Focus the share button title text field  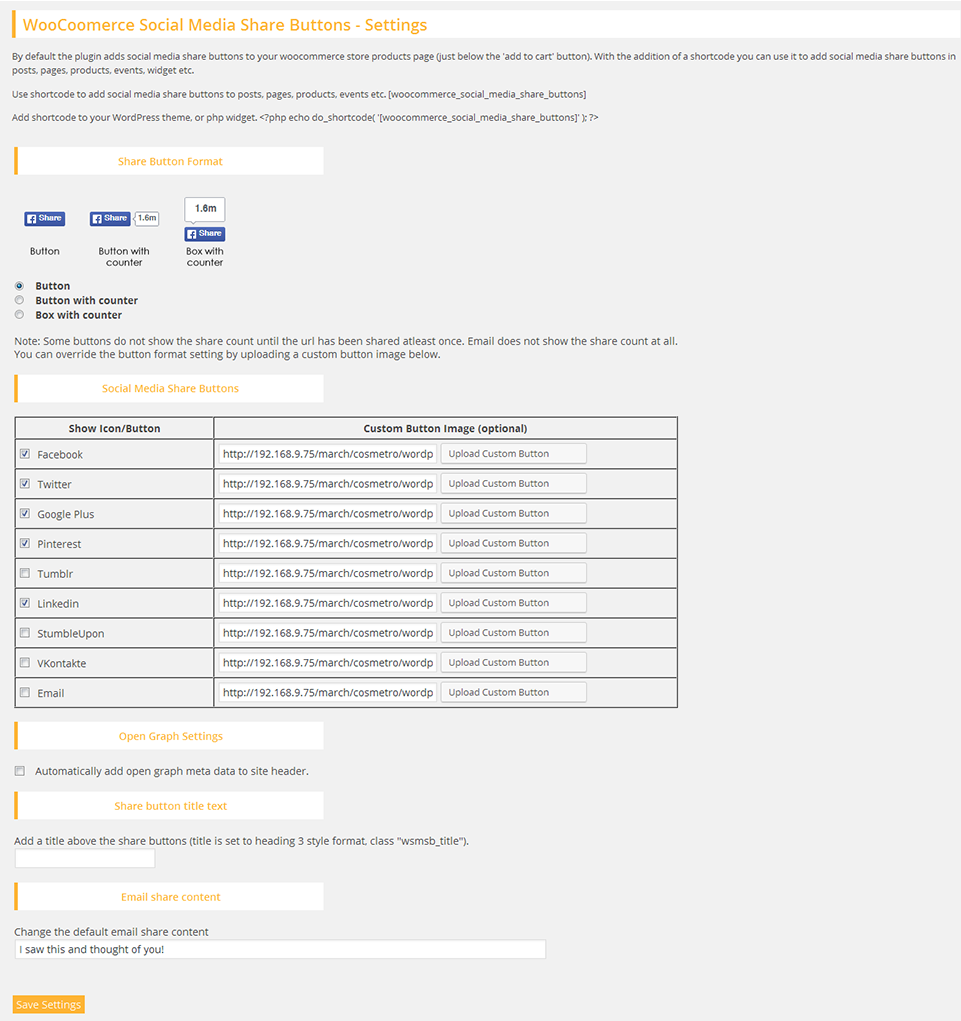pyautogui.click(x=85, y=859)
